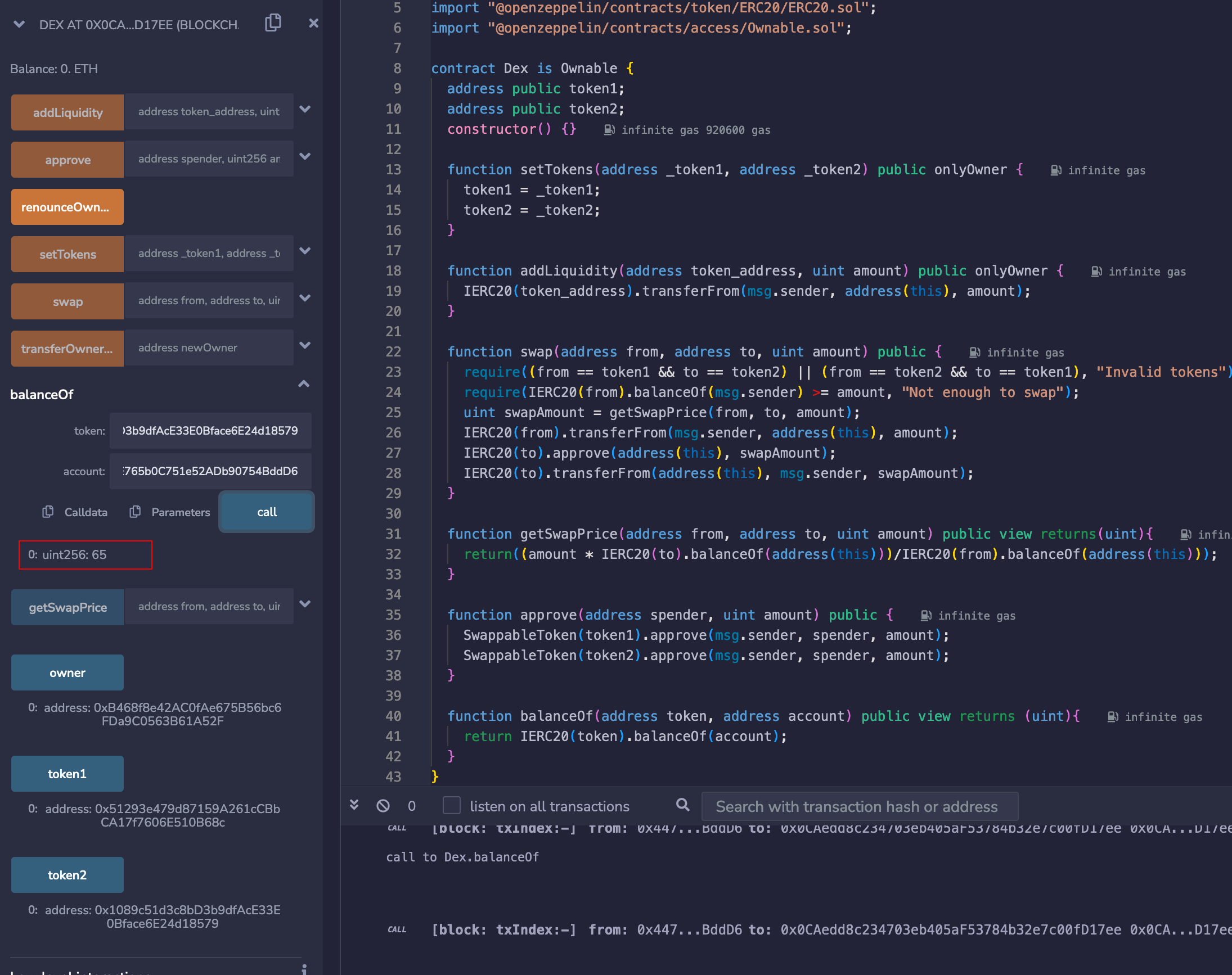Run the addLiquidity function

pos(68,112)
